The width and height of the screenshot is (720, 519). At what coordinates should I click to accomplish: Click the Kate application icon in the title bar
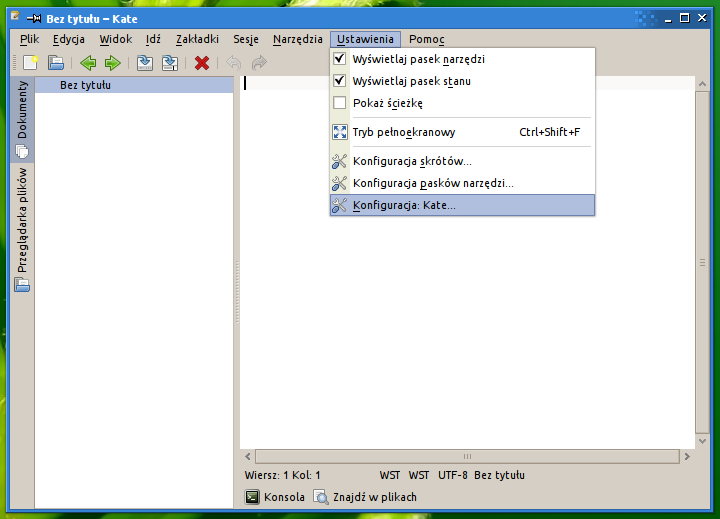coord(15,17)
